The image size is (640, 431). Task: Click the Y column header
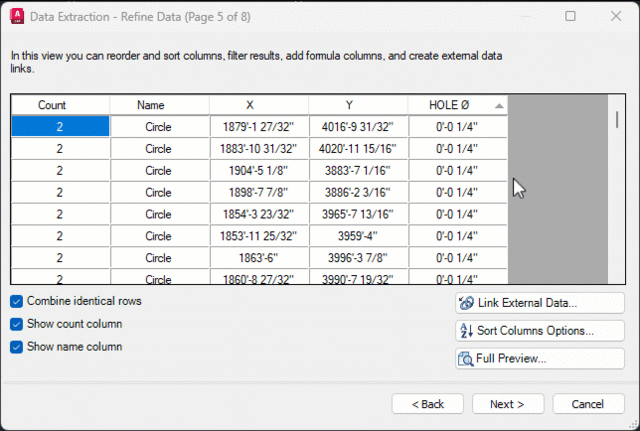358,105
